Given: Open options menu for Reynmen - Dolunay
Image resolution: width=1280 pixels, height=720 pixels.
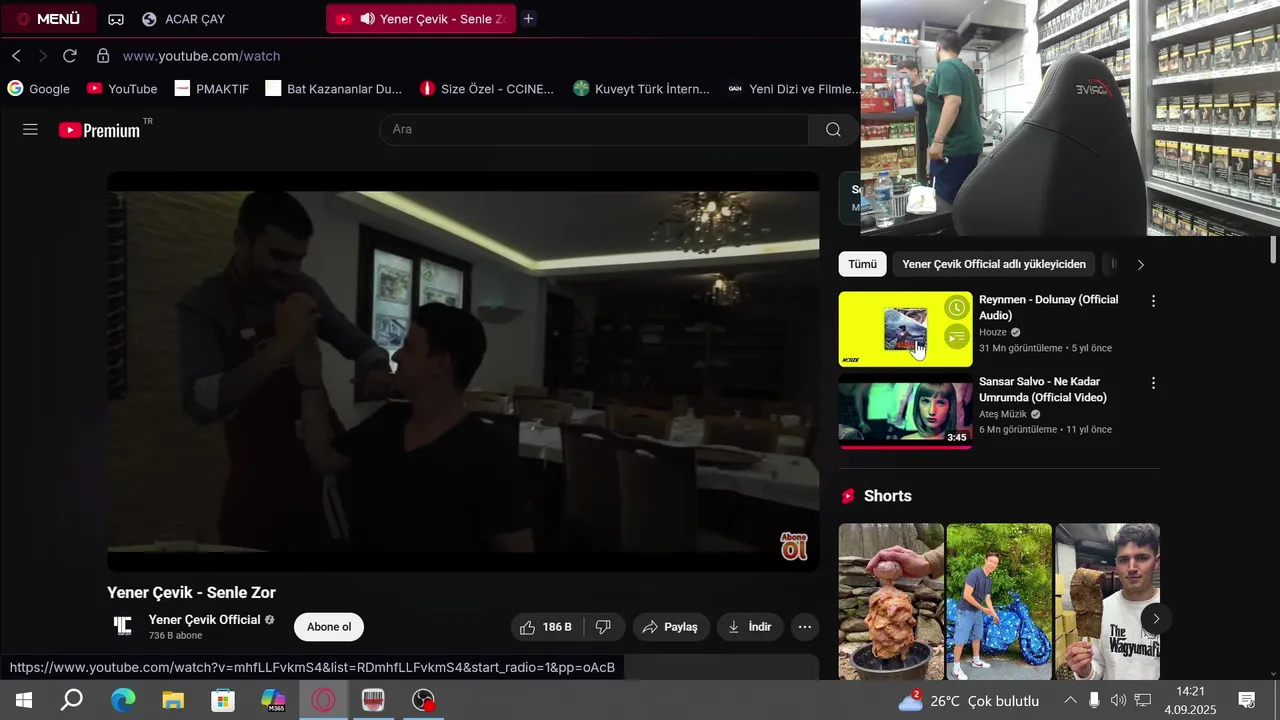Looking at the screenshot, I should coord(1153,301).
